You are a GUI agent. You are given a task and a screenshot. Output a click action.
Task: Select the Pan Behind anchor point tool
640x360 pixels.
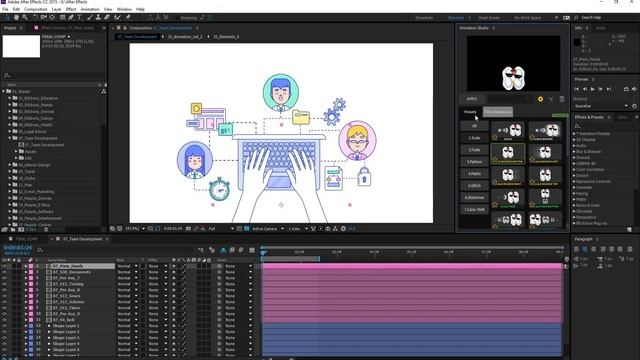coord(52,18)
